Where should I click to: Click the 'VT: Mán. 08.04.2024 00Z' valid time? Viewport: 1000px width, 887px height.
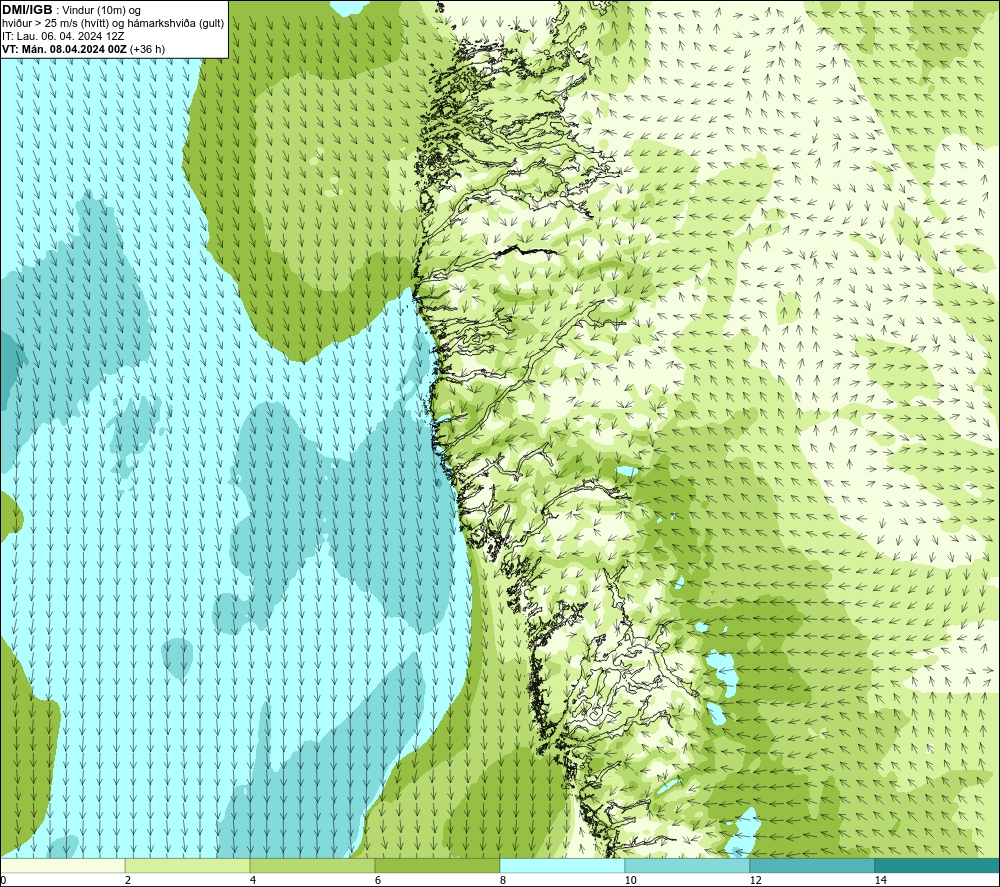click(x=64, y=49)
